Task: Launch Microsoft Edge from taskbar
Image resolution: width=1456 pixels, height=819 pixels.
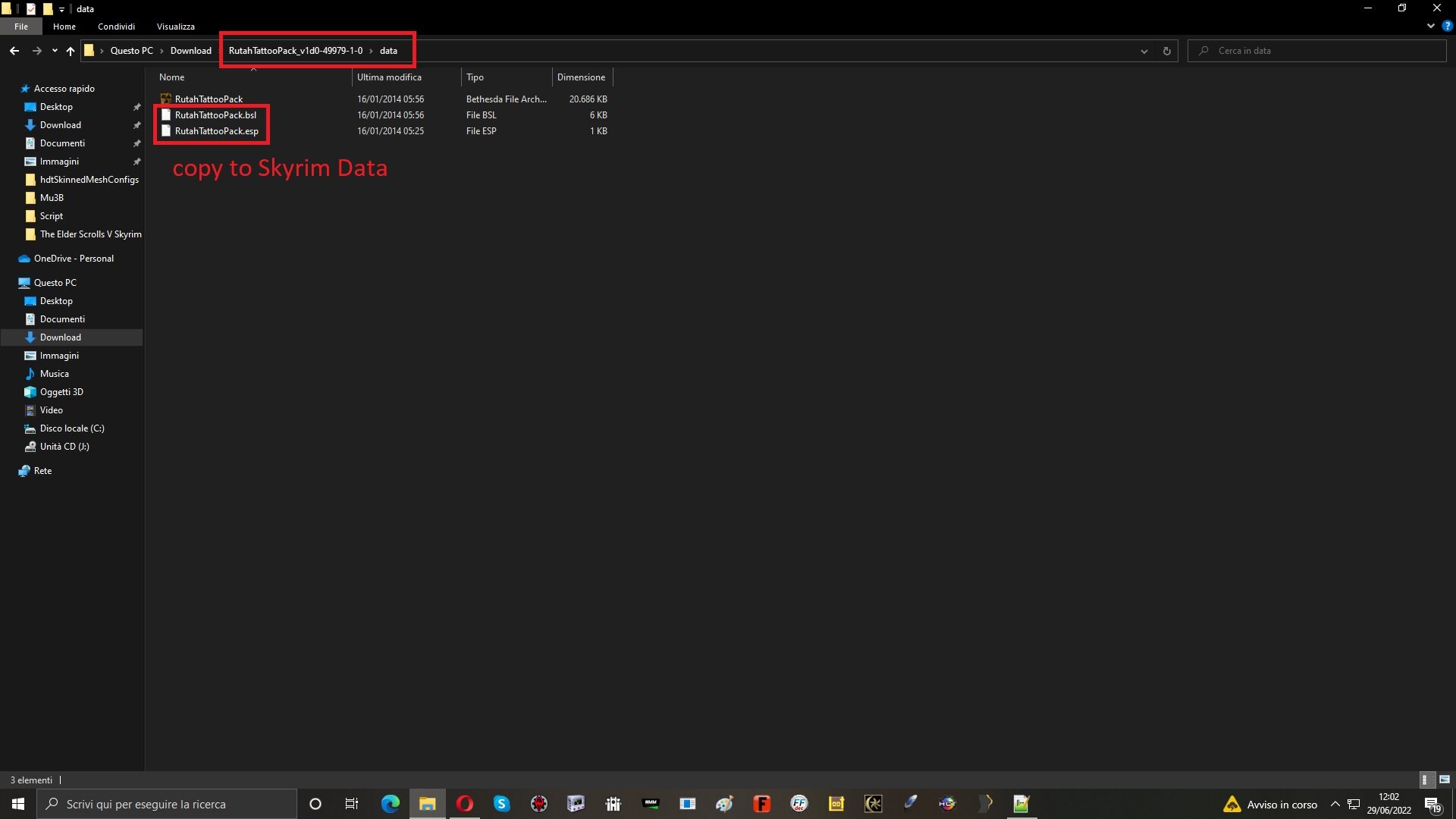Action: click(x=390, y=804)
